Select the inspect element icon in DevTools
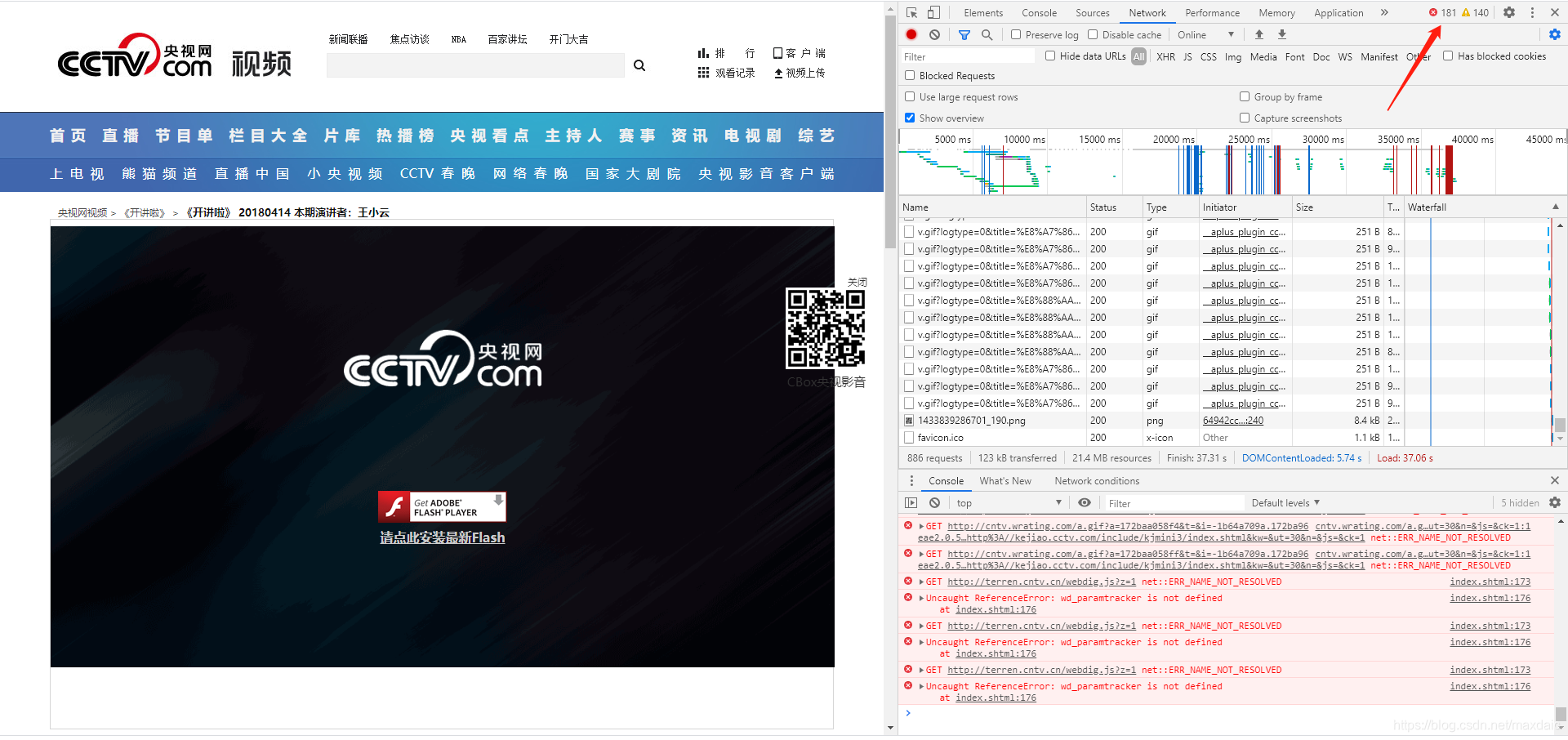The width and height of the screenshot is (1568, 740). tap(912, 12)
